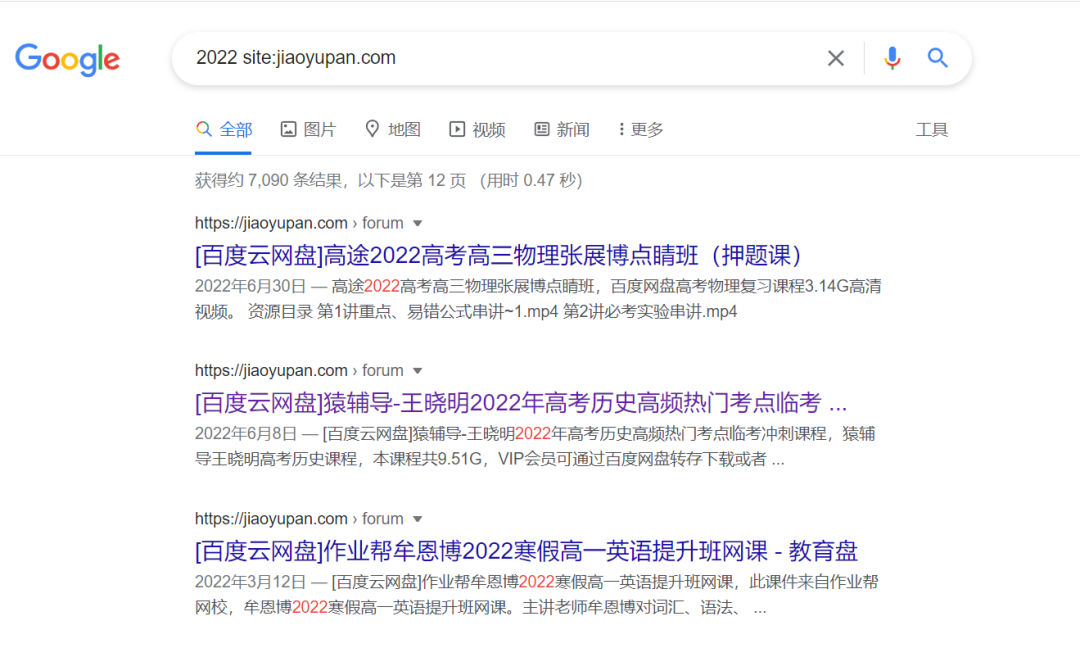Expand the dropdown arrow beside the 作业帮牟恩博 result's URL
The image size is (1080, 648).
417,519
